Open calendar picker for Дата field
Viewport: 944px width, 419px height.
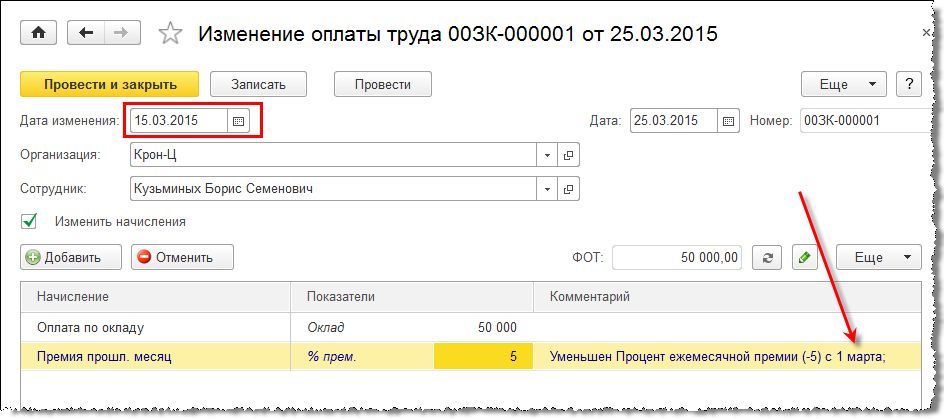[728, 120]
